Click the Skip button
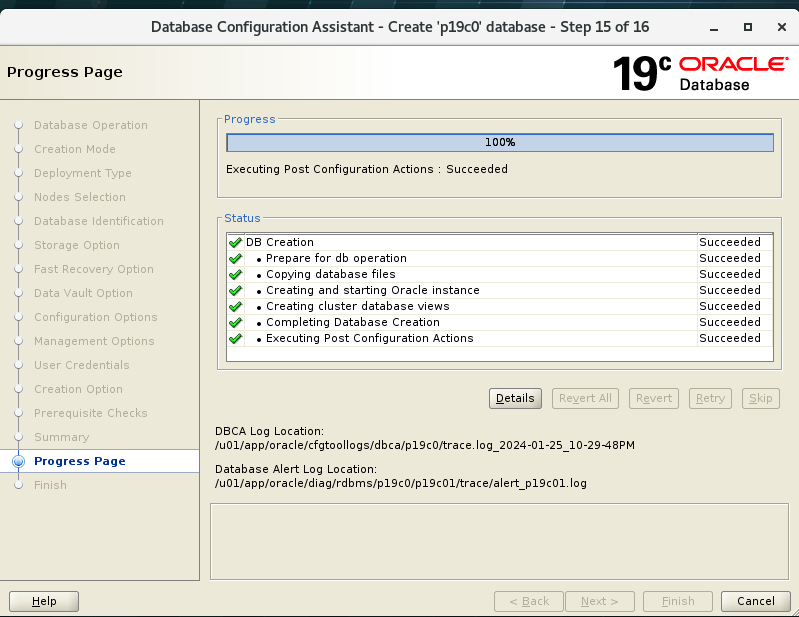The image size is (799, 617). click(761, 398)
